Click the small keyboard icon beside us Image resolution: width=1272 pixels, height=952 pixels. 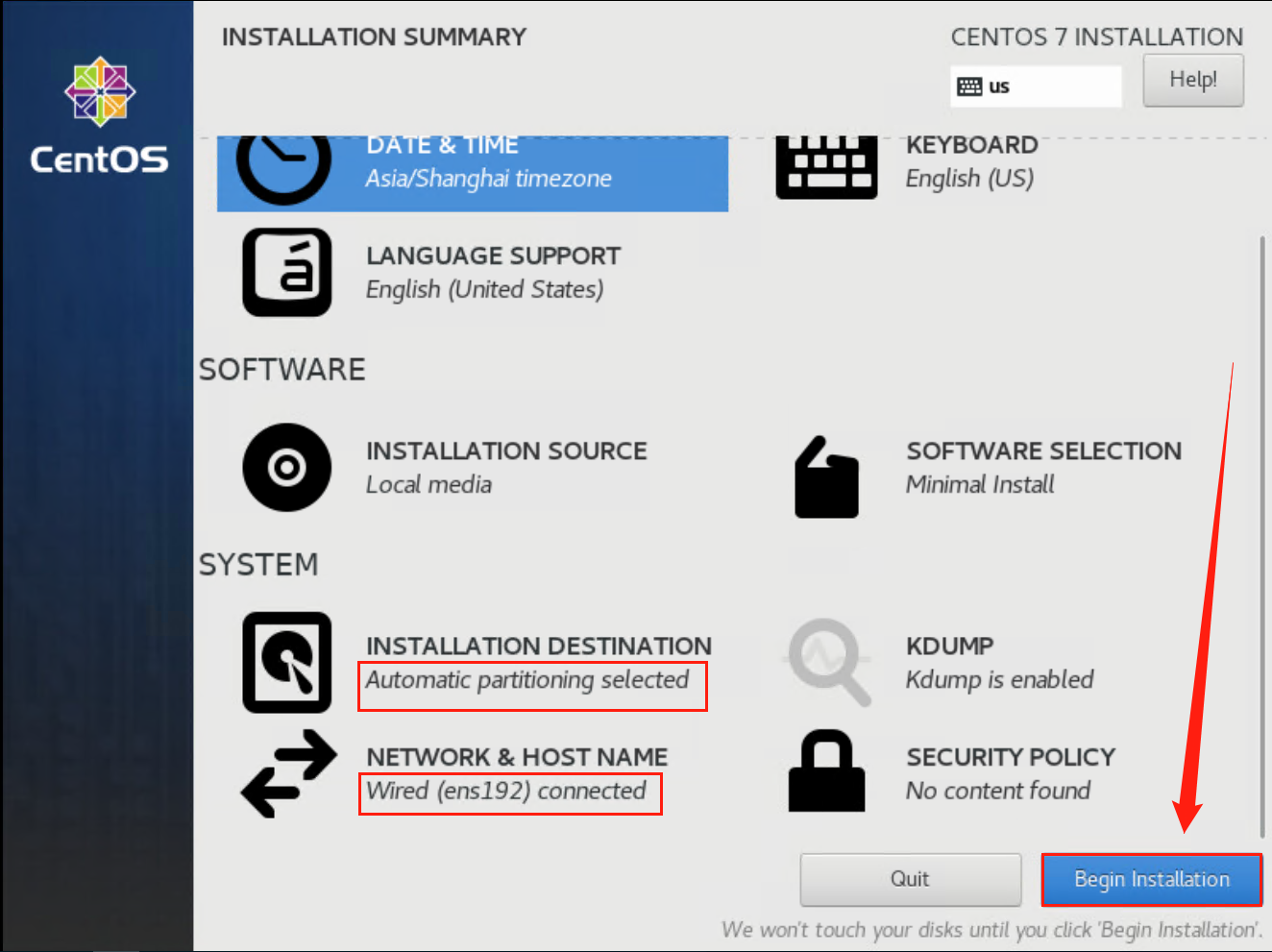point(969,86)
